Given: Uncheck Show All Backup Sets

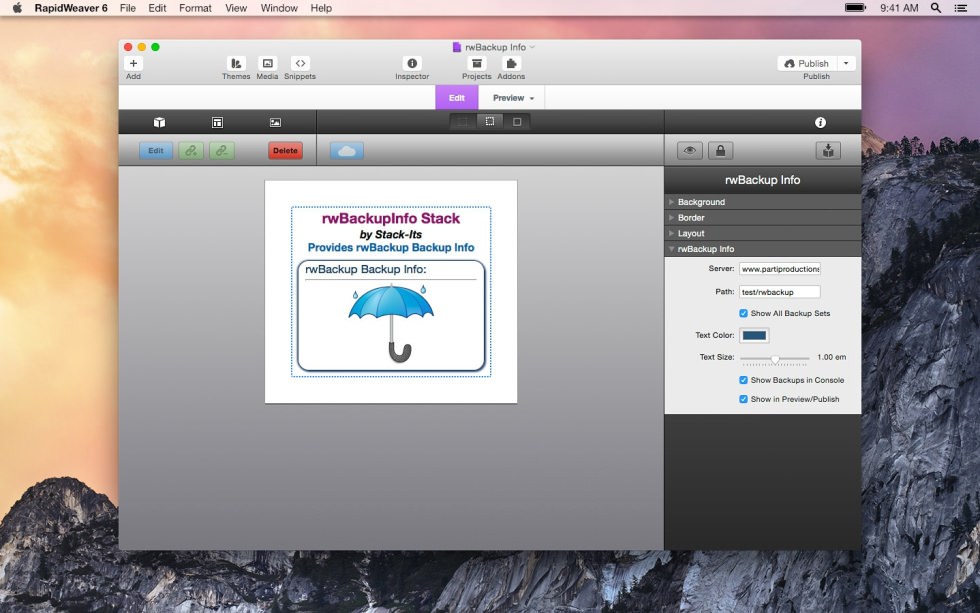Looking at the screenshot, I should click(x=743, y=313).
